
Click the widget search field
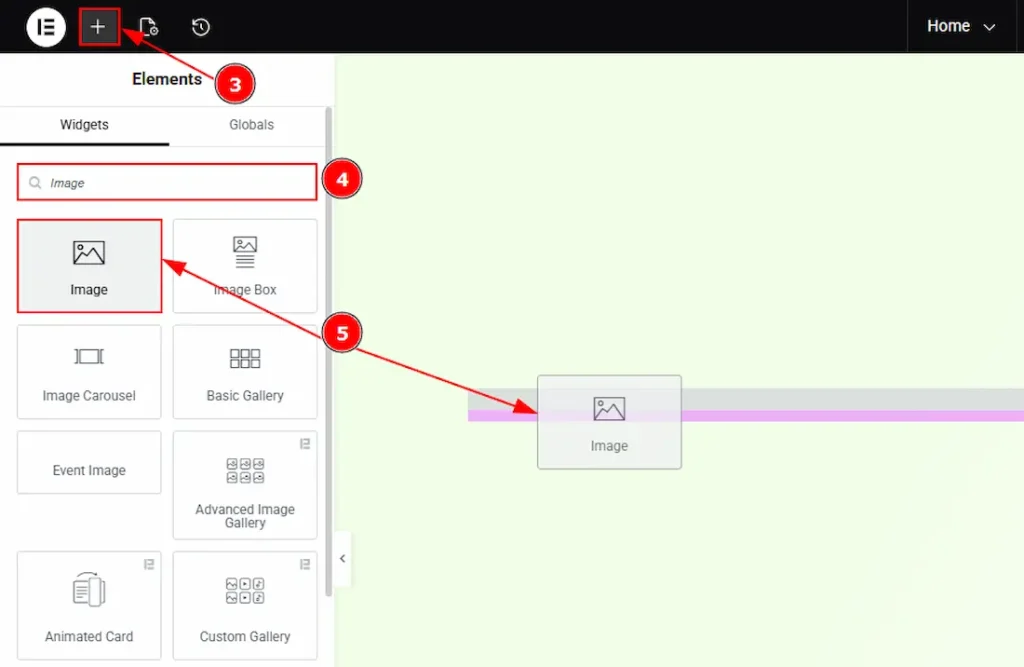tap(170, 183)
